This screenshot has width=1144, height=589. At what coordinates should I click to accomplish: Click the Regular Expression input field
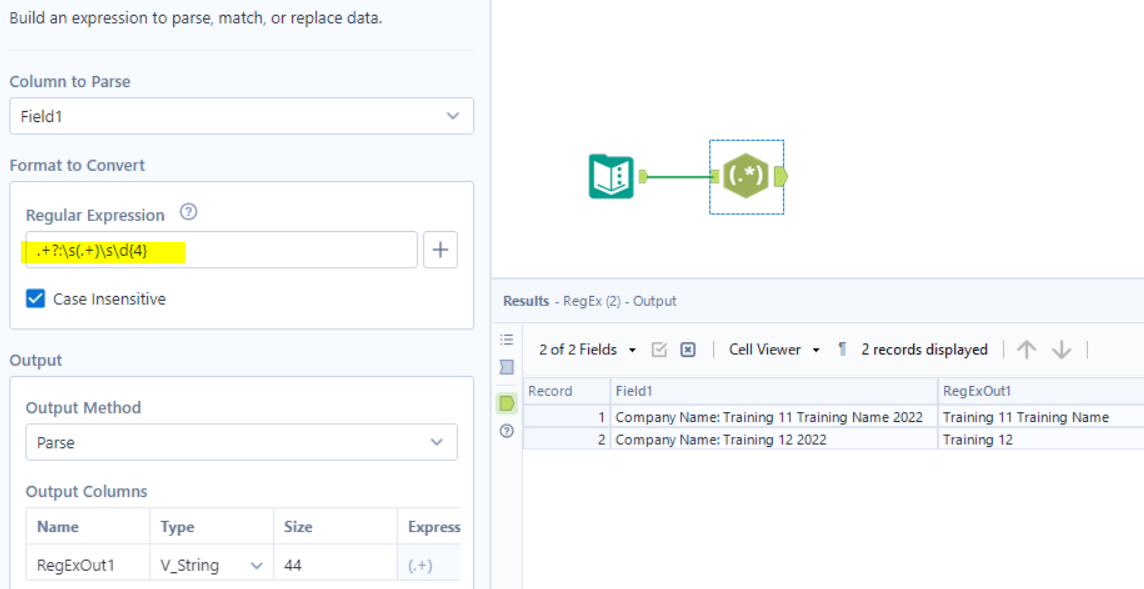(x=220, y=251)
